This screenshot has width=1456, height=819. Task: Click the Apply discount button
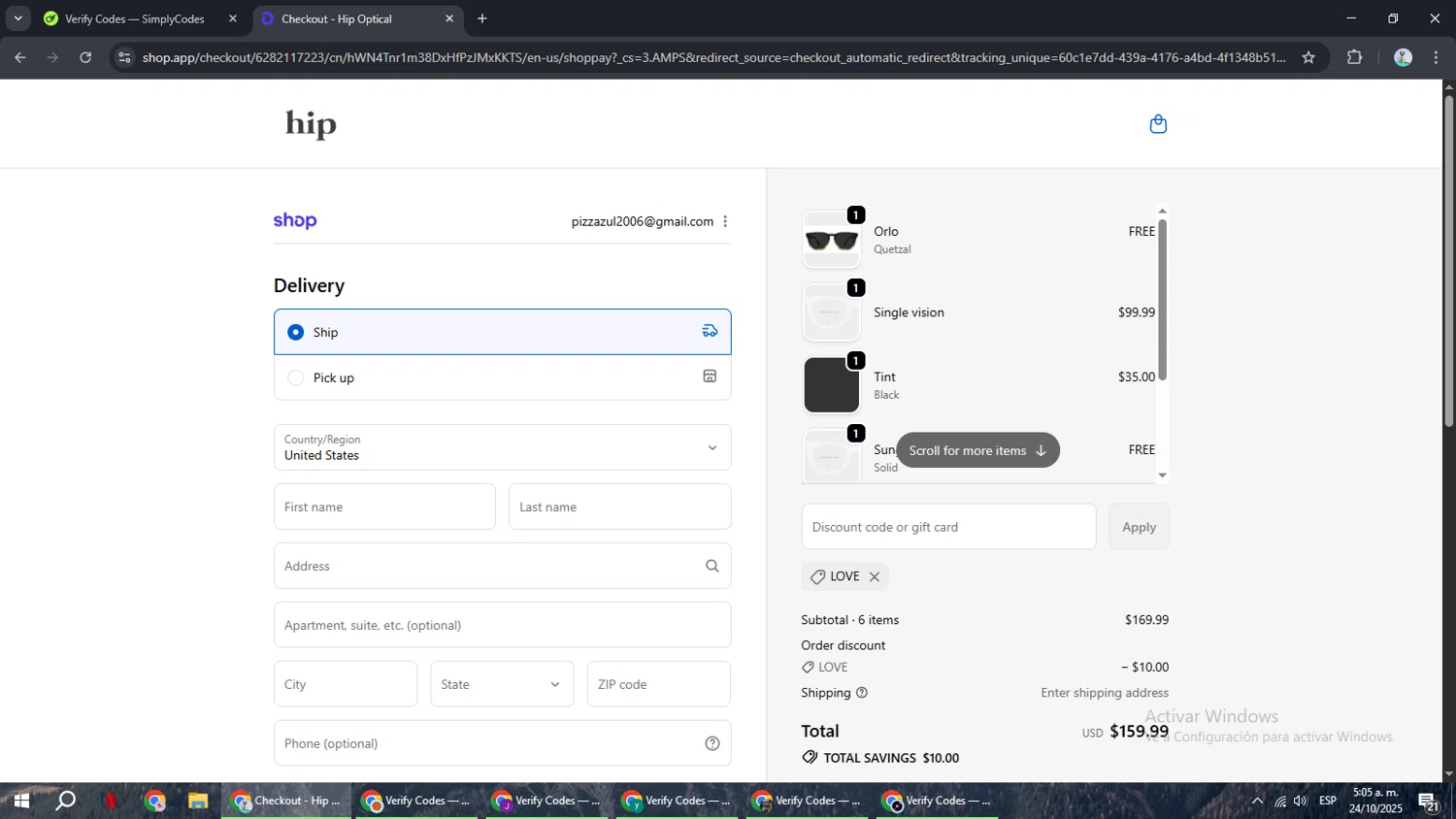(1140, 527)
